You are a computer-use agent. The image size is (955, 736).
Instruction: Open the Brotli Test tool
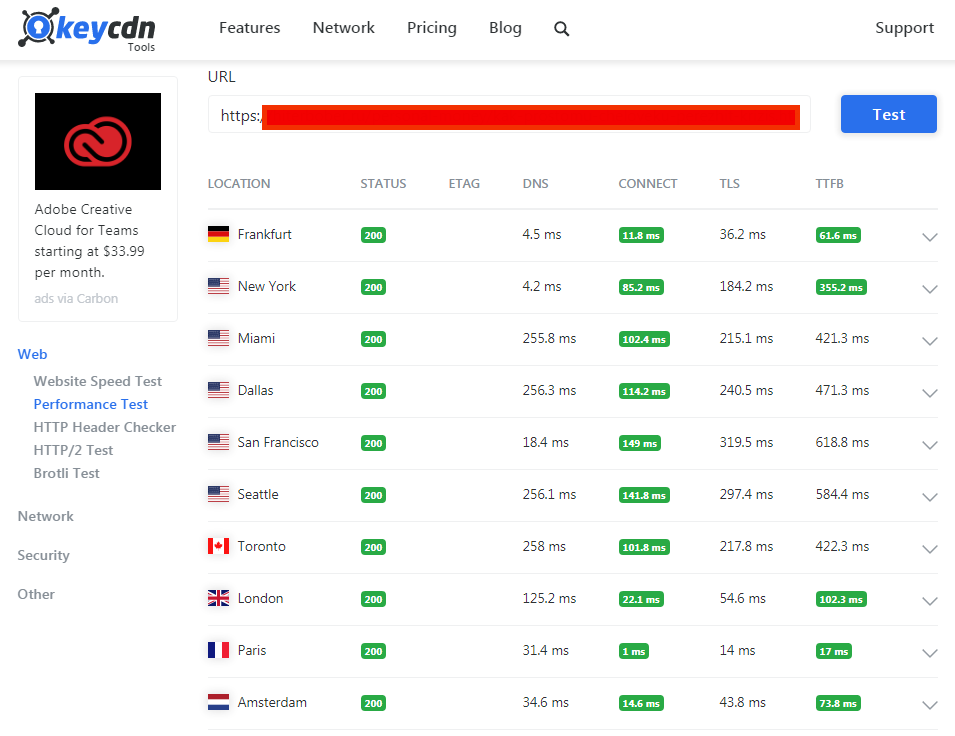pyautogui.click(x=66, y=473)
